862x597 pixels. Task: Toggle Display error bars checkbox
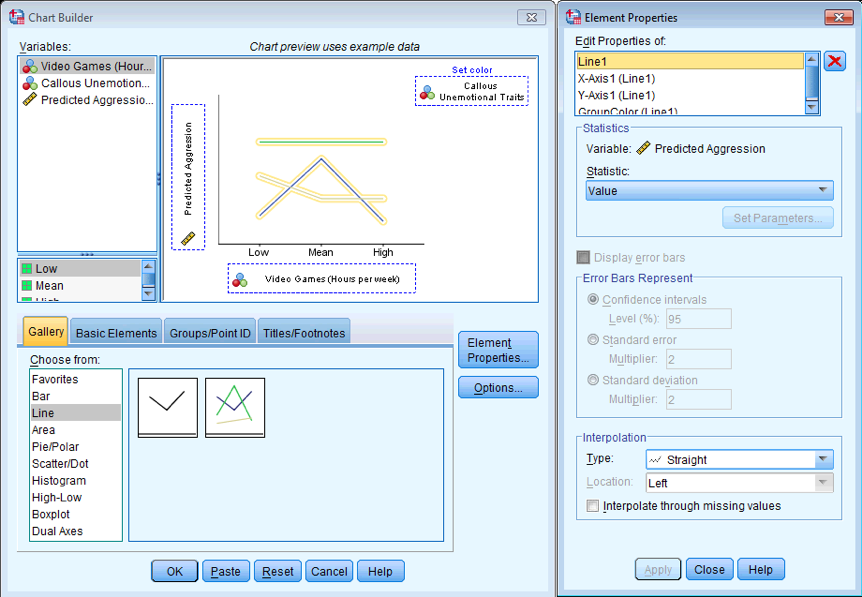(x=584, y=257)
